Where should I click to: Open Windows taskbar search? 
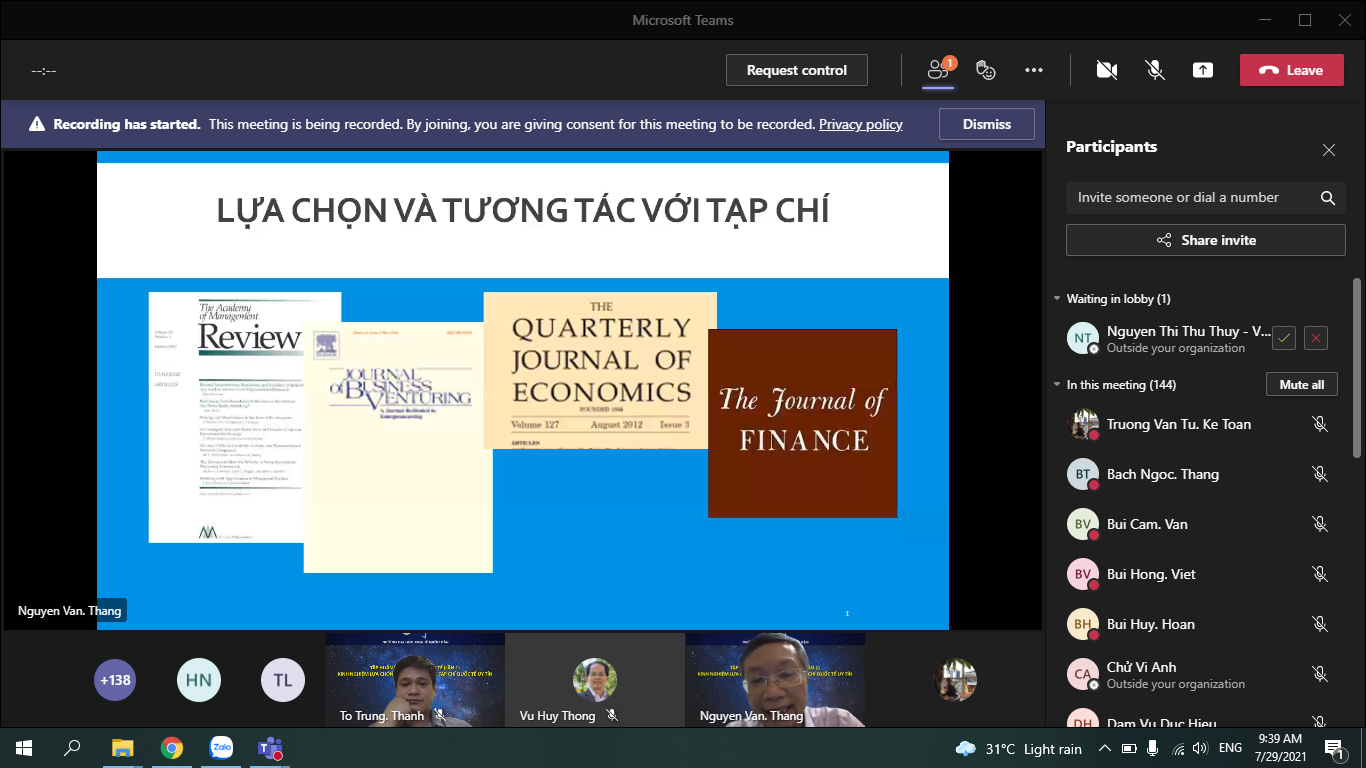(72, 748)
